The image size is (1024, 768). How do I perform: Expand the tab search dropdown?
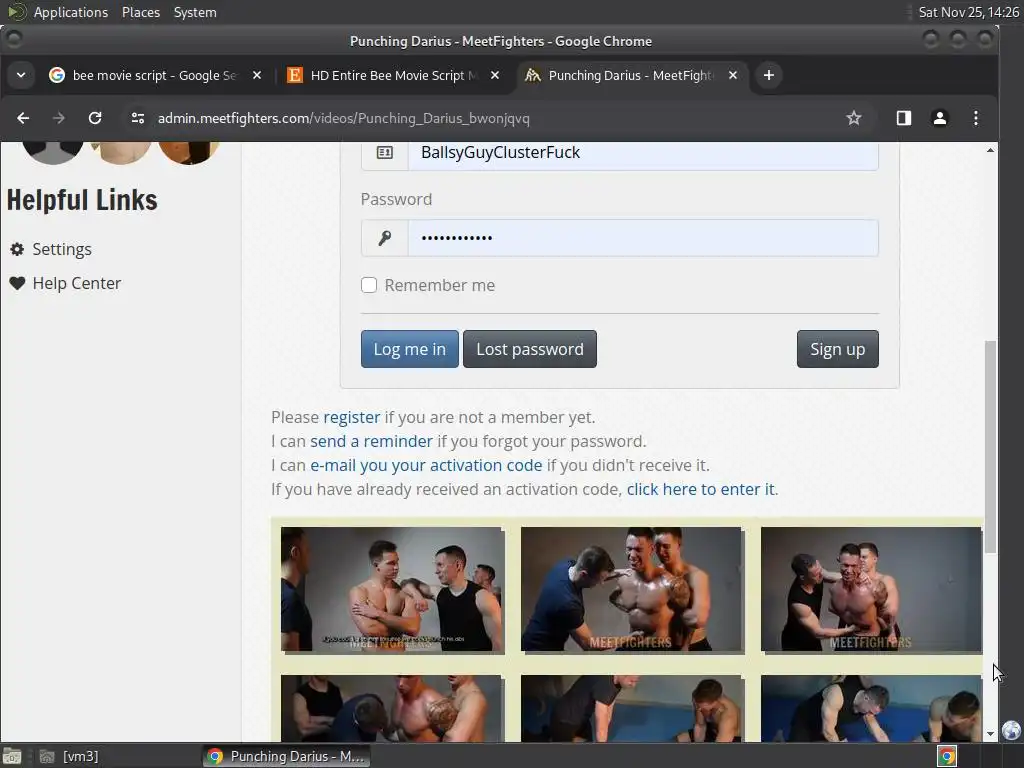(21, 76)
